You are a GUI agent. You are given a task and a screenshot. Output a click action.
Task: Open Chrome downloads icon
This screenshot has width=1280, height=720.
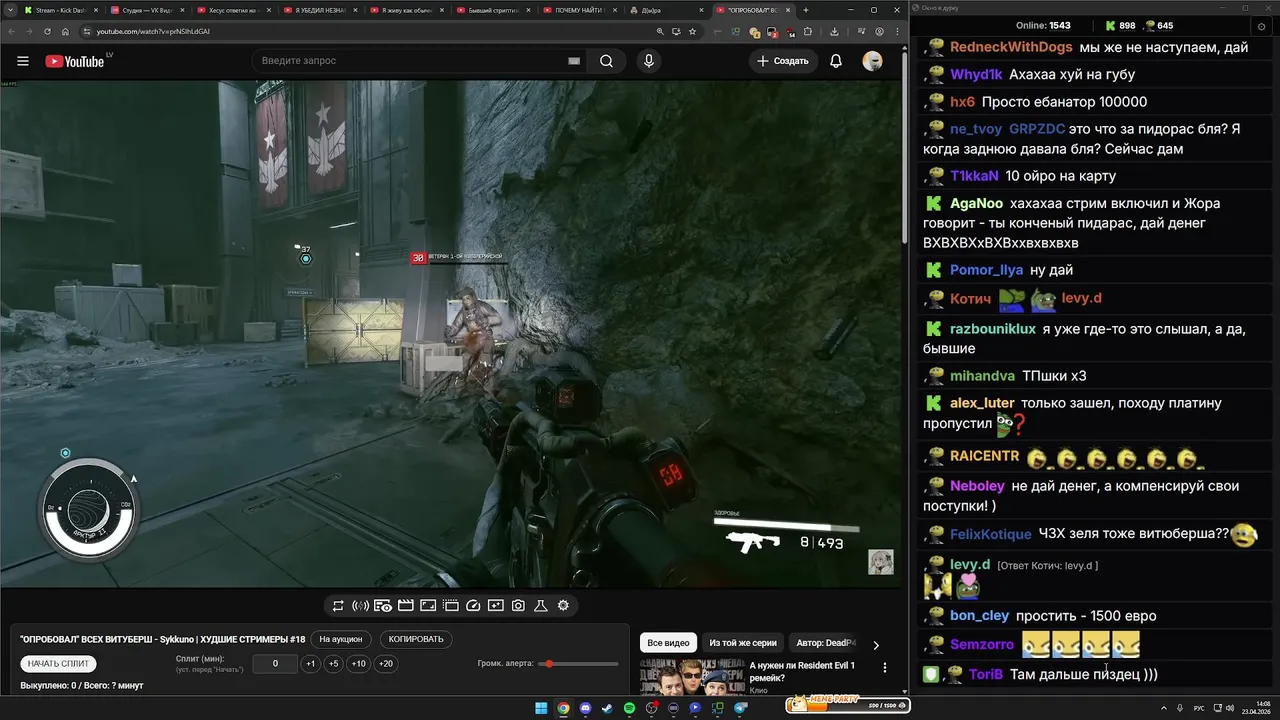[834, 31]
